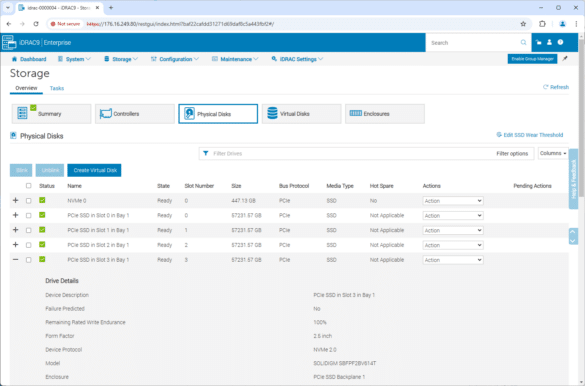Click the Virtual Disks stacked-disk icon
This screenshot has height=386, width=585.
pos(272,113)
